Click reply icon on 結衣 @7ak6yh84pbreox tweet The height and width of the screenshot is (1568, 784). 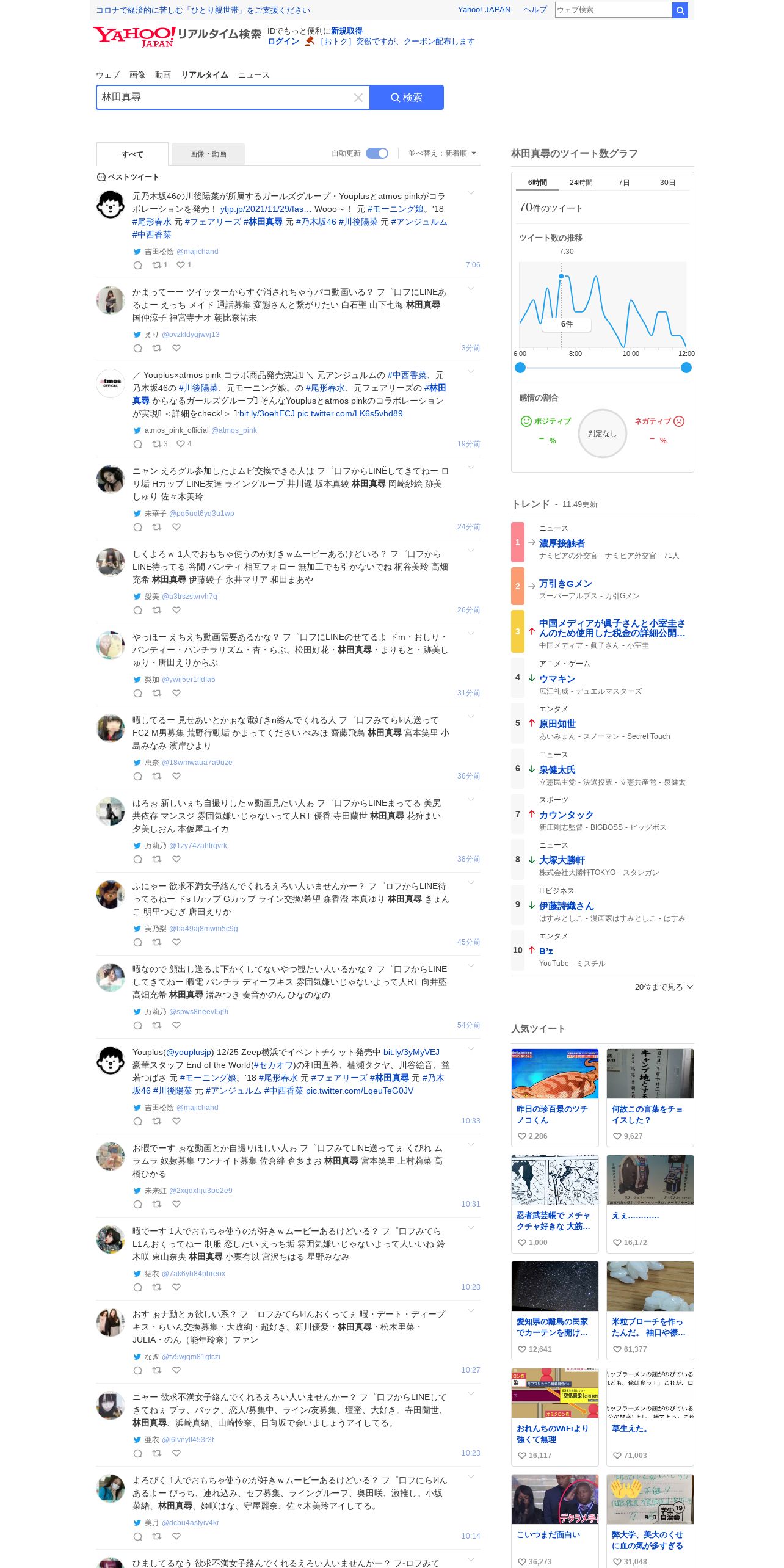point(137,1287)
